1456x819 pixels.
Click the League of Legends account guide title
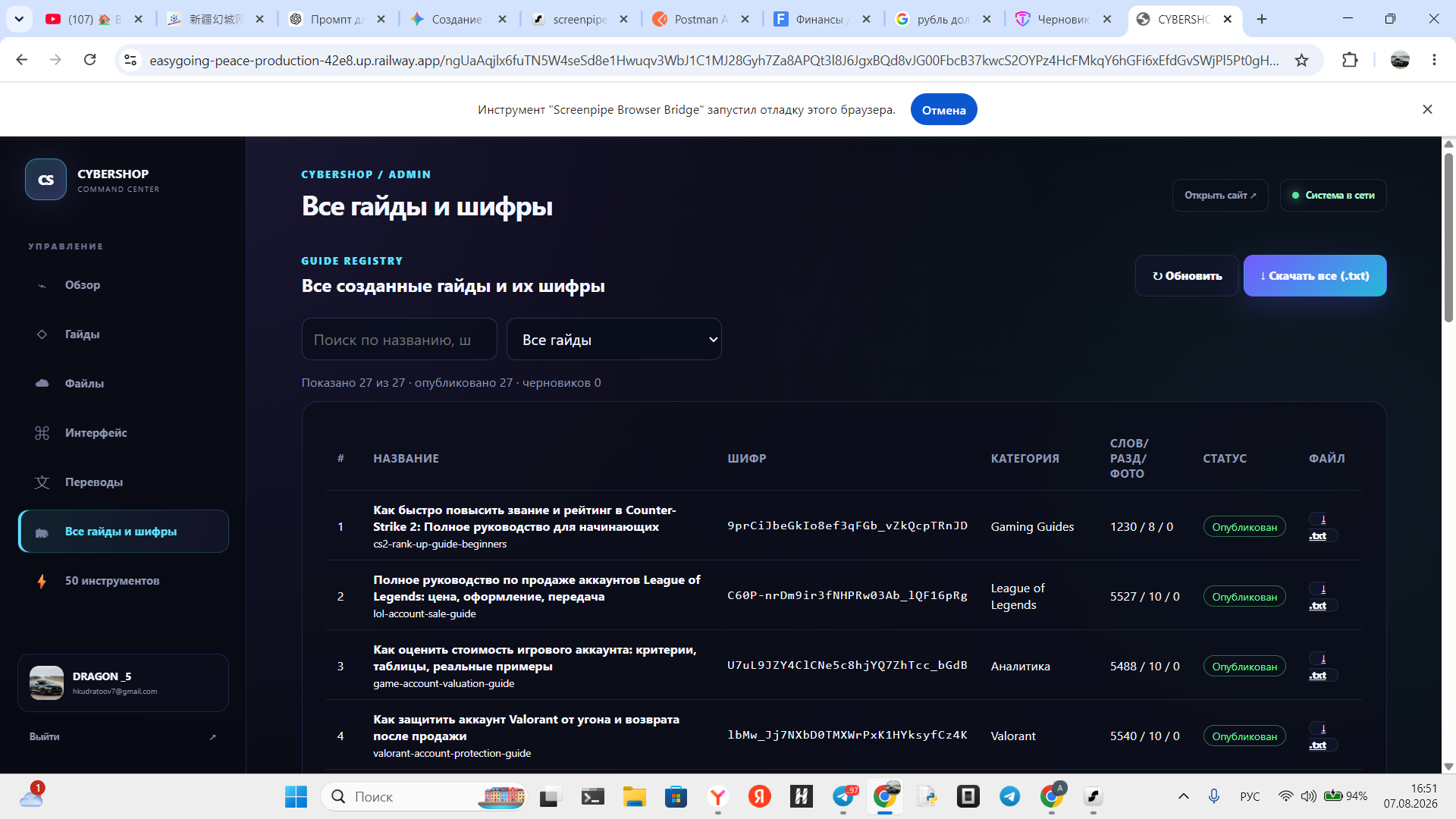coord(537,588)
